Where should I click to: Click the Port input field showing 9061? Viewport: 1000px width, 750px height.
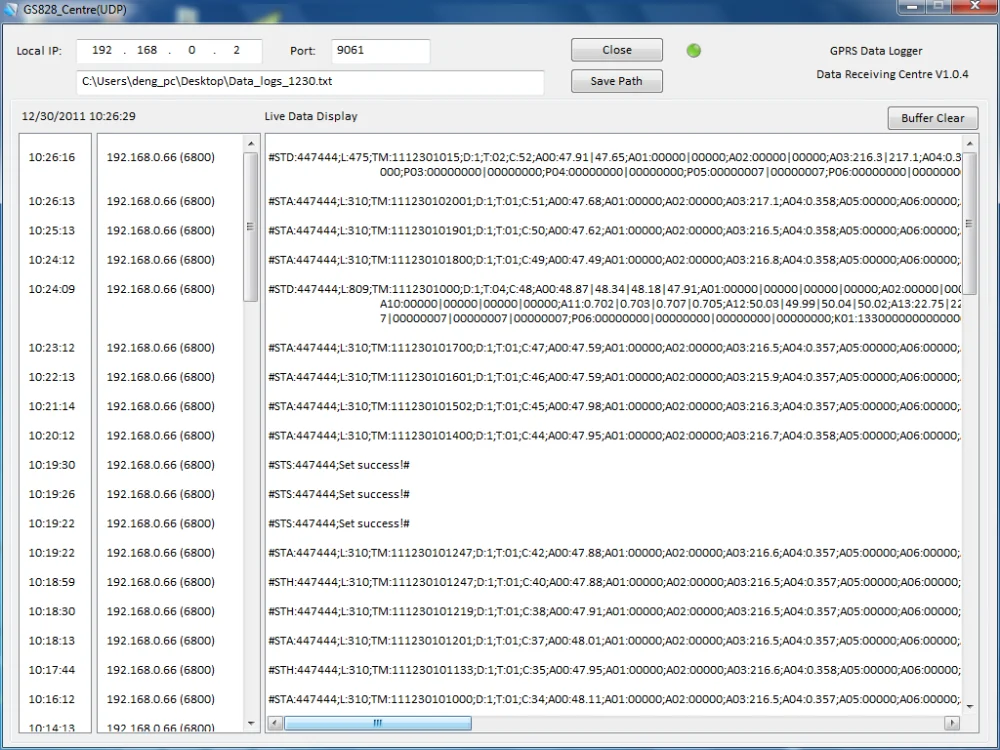(381, 51)
